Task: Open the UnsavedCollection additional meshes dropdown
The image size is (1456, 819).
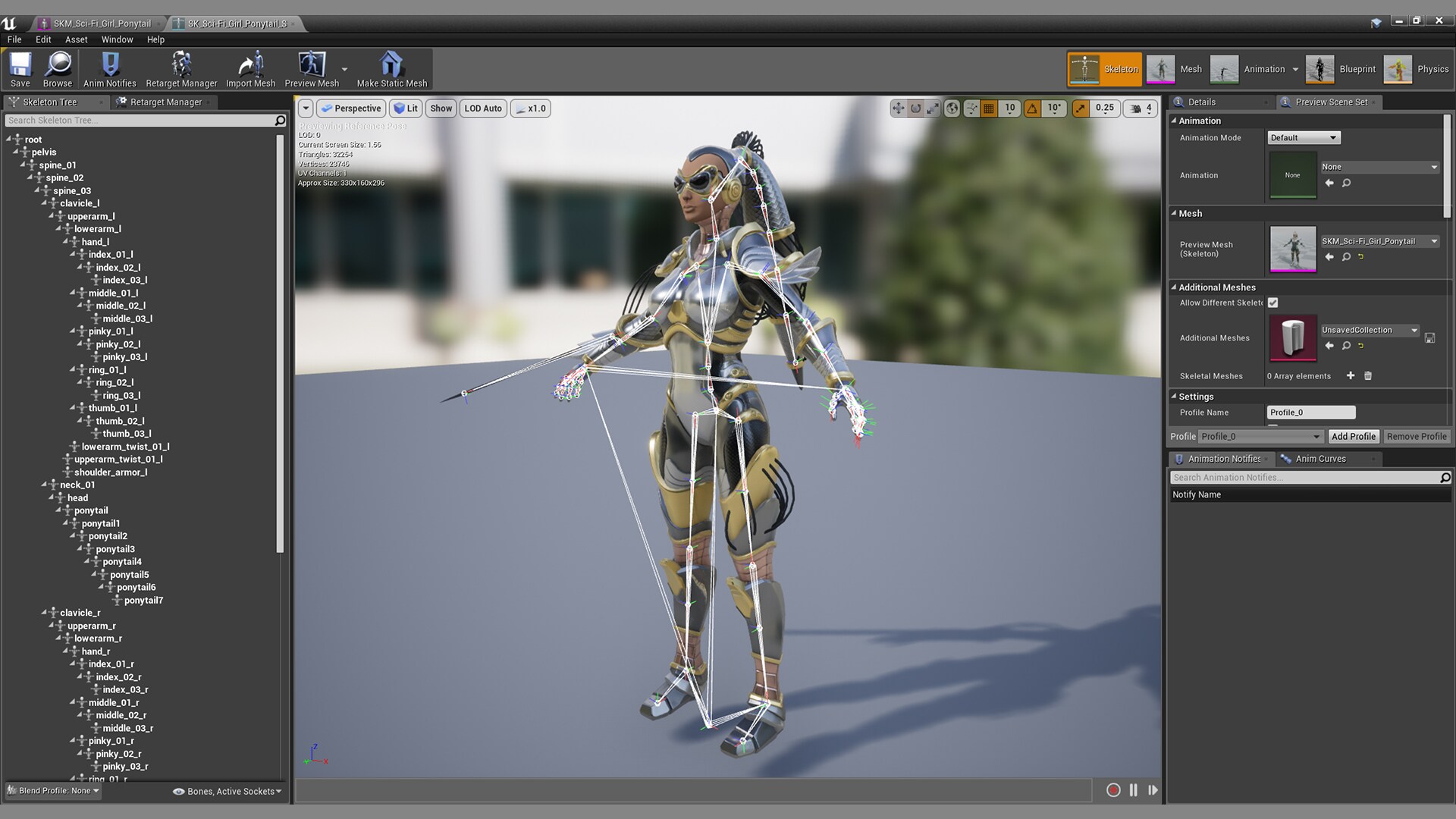Action: (x=1368, y=330)
